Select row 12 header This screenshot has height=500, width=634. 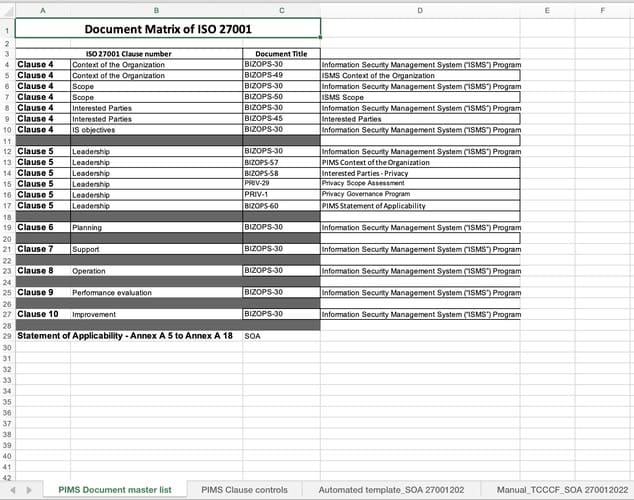7,151
